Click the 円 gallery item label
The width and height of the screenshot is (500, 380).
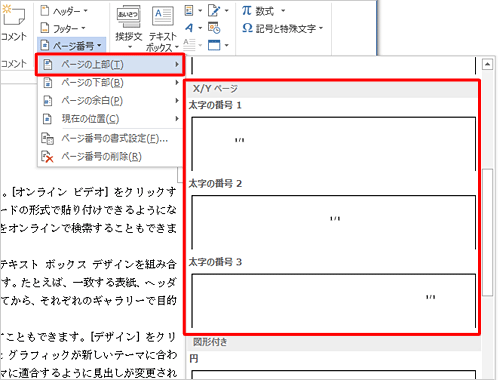pyautogui.click(x=194, y=359)
